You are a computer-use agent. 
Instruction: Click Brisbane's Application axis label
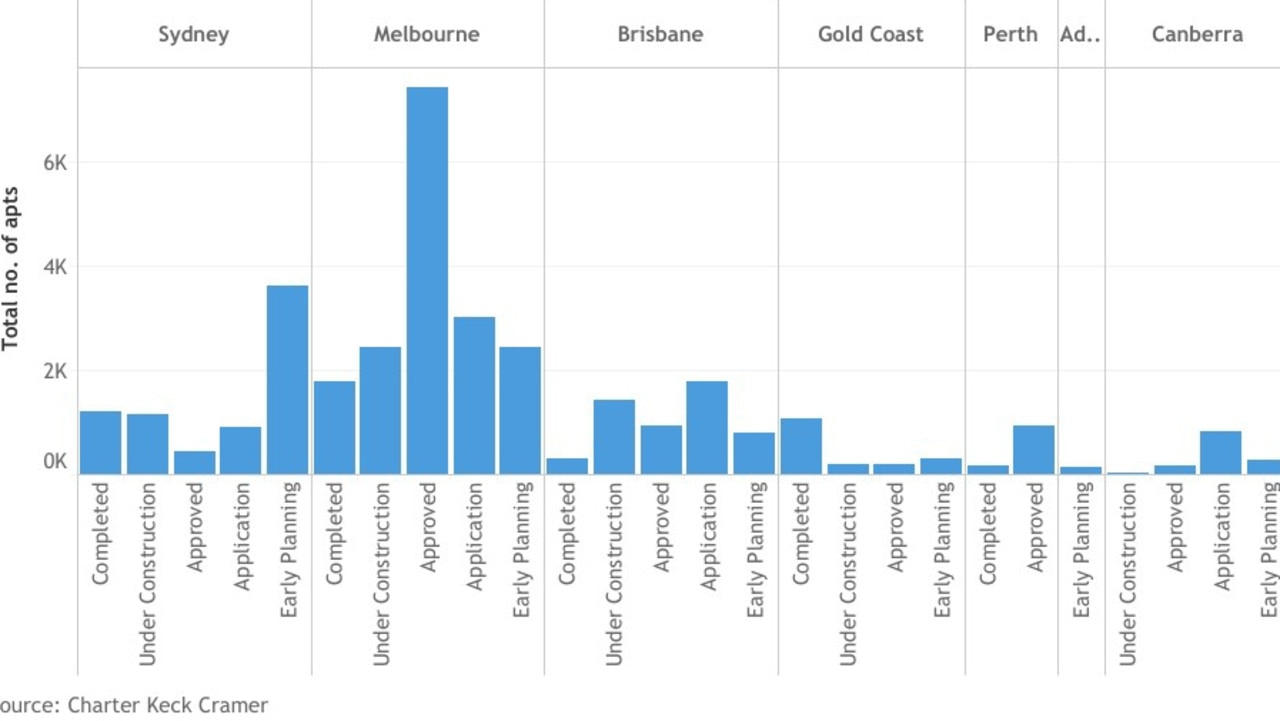[x=708, y=536]
